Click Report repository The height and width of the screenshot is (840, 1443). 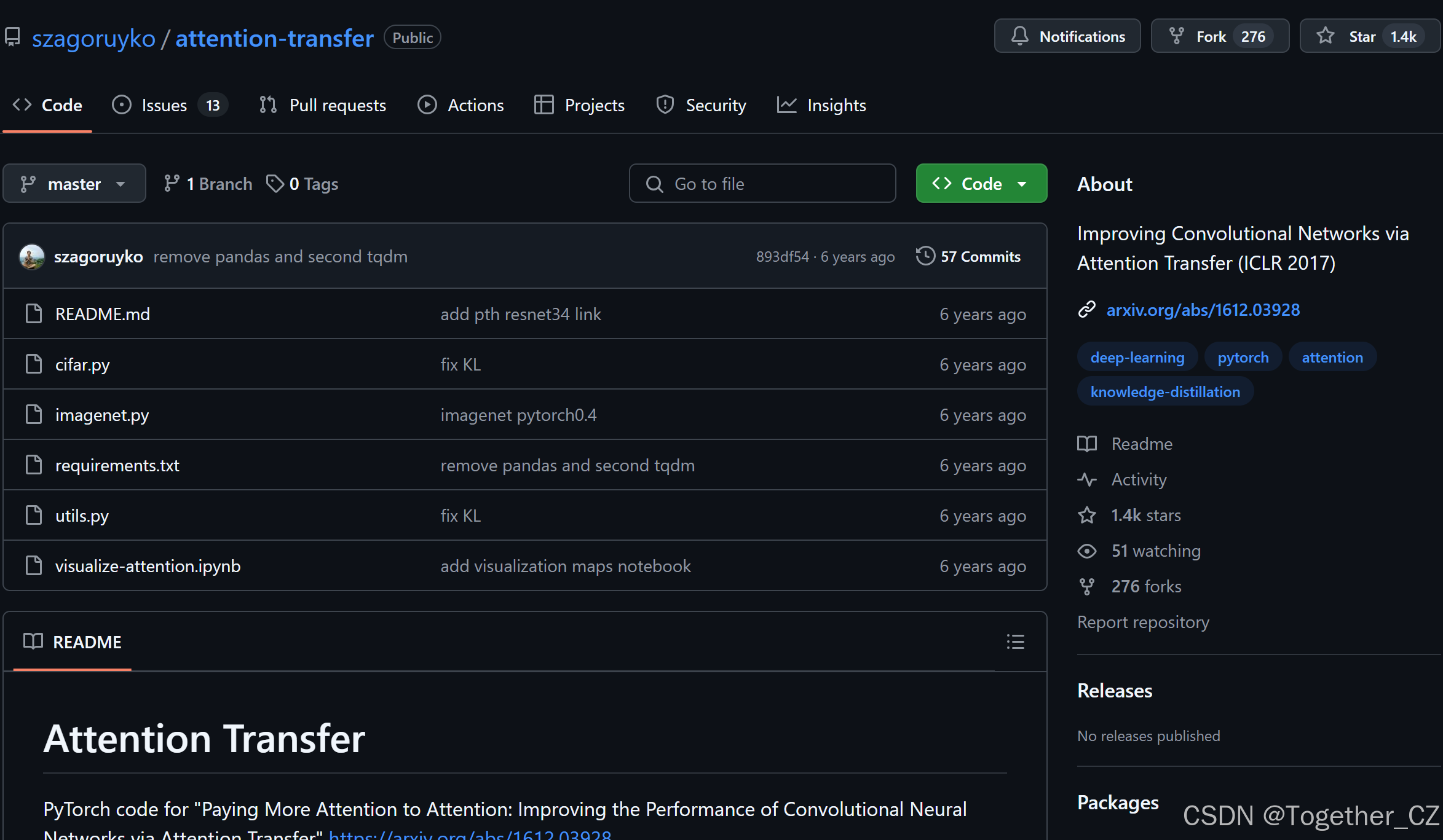click(x=1144, y=622)
